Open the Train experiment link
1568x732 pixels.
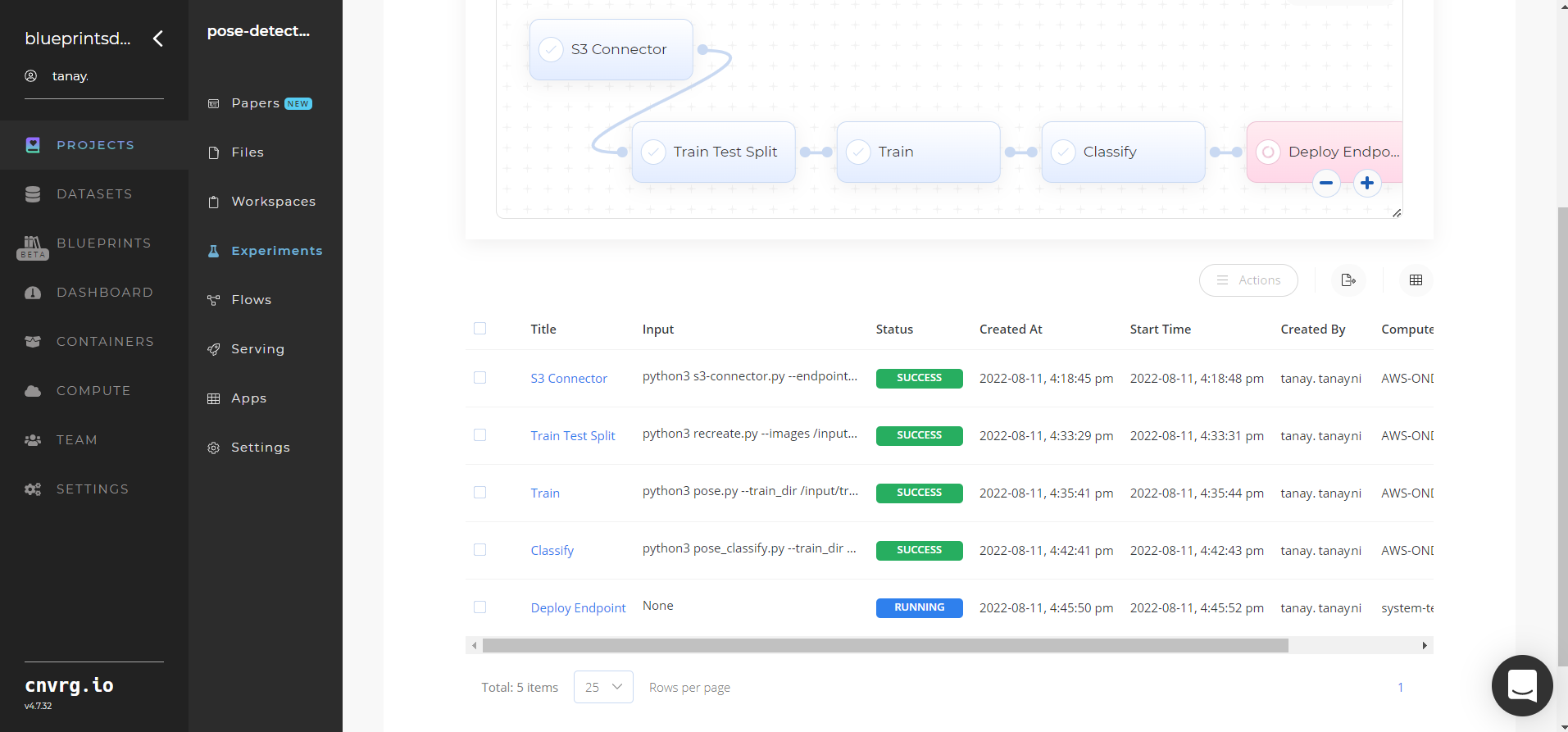click(x=545, y=493)
